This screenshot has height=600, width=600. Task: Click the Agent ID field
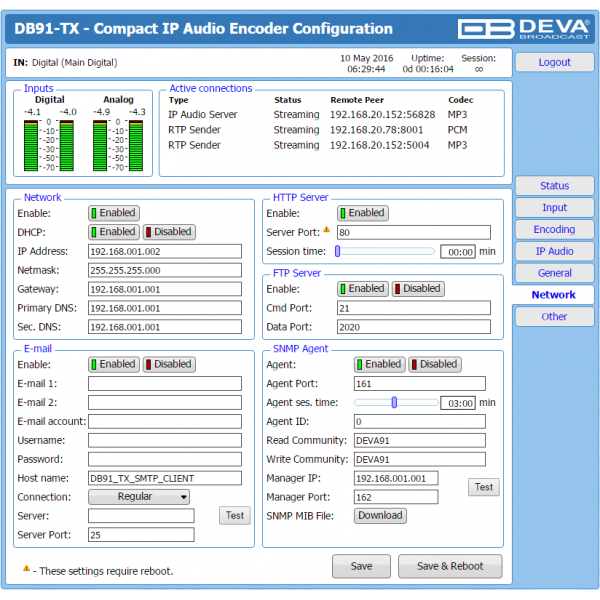(420, 421)
